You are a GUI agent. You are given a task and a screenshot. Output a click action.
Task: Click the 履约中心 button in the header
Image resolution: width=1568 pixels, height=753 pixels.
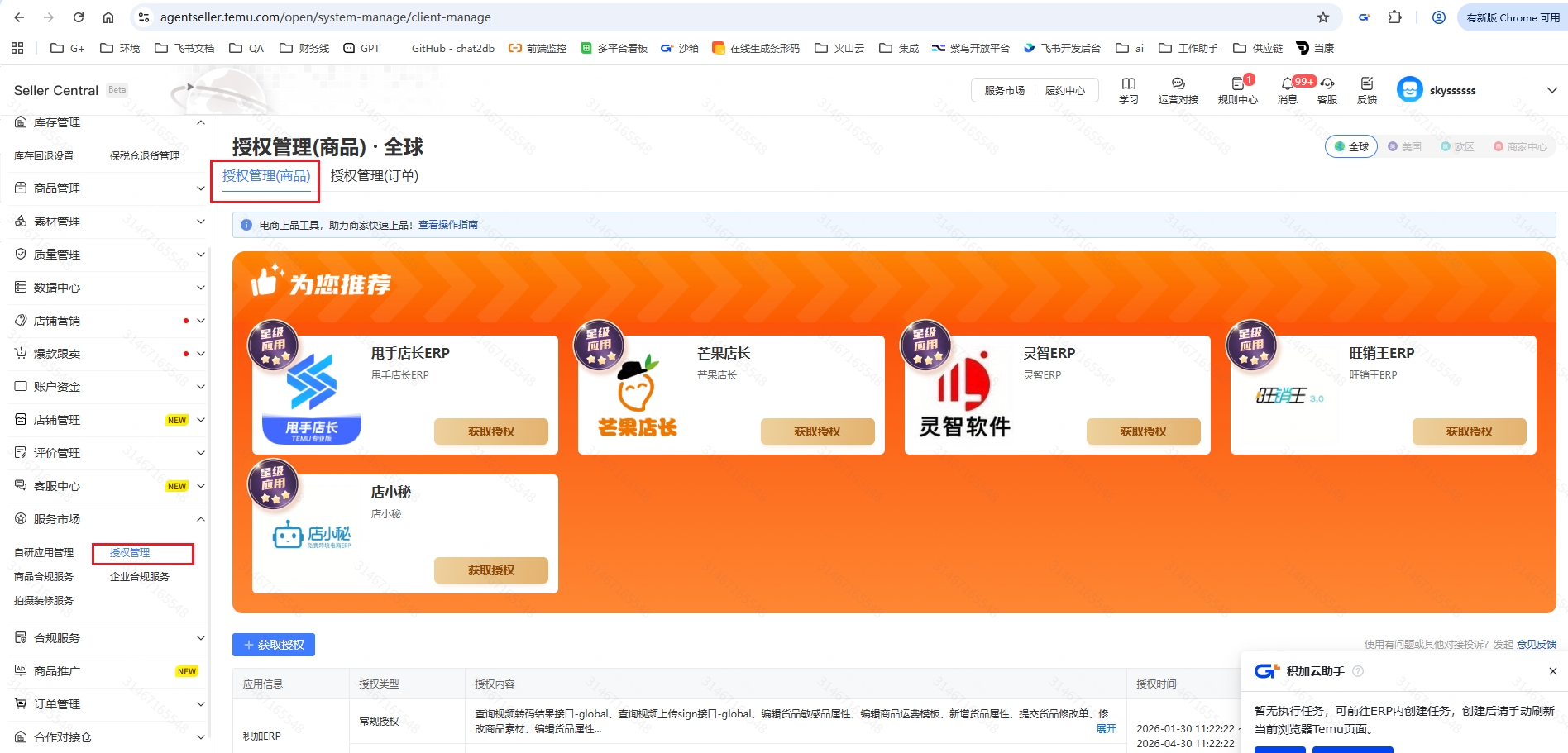click(1065, 90)
